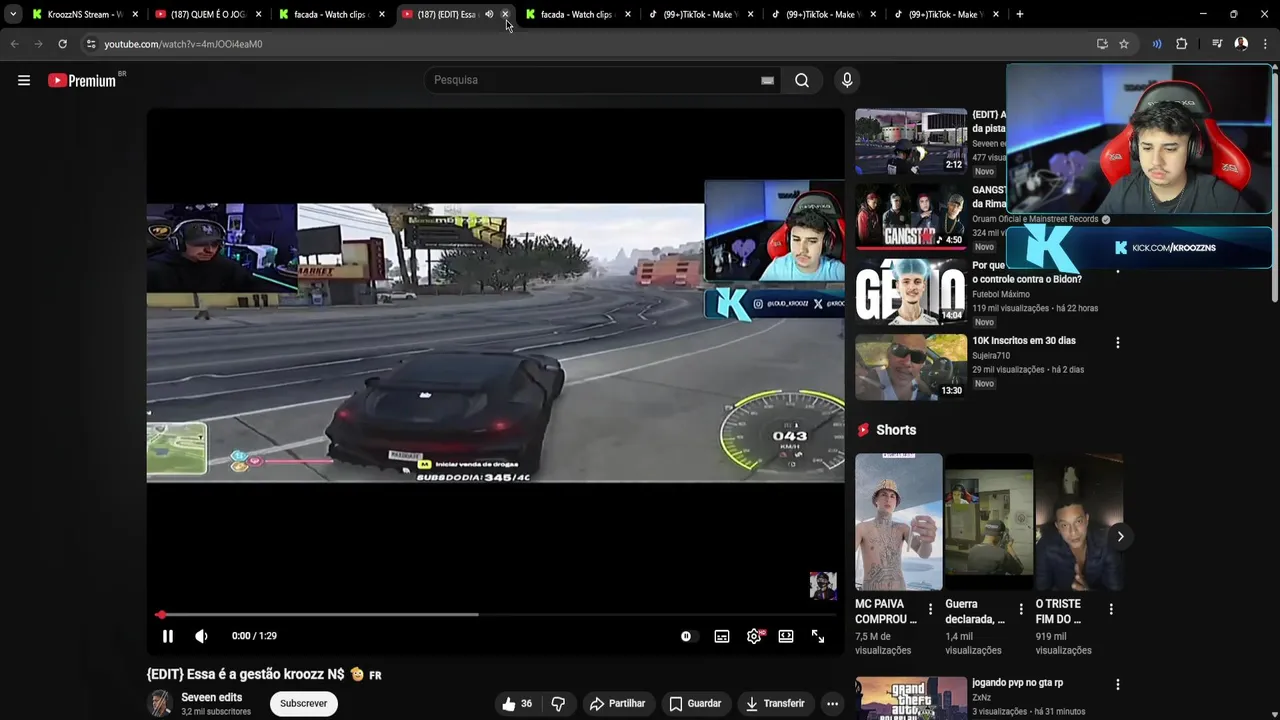1280x720 pixels.
Task: Reload the page
Action: (62, 44)
